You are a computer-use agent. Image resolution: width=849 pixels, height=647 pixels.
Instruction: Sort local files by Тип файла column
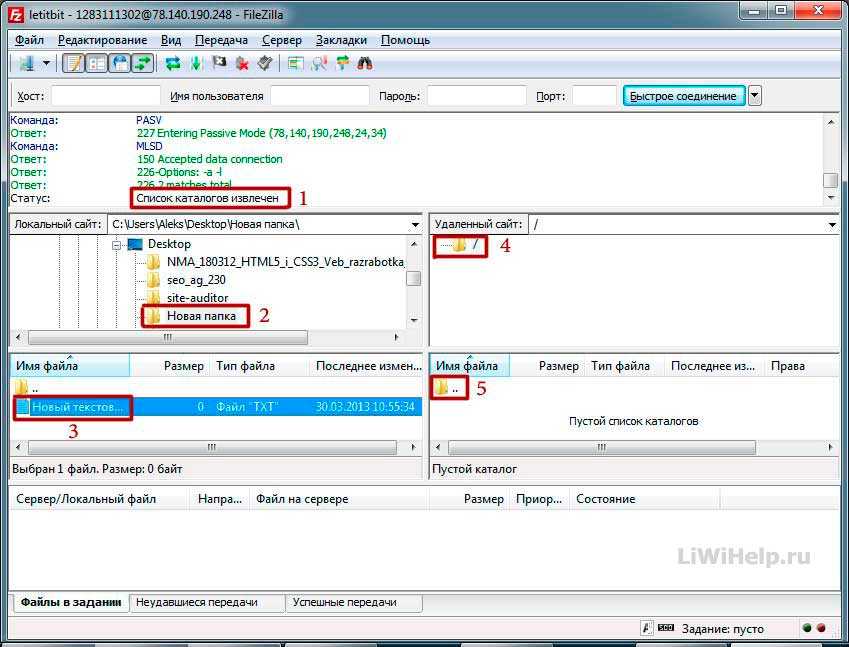coord(245,366)
